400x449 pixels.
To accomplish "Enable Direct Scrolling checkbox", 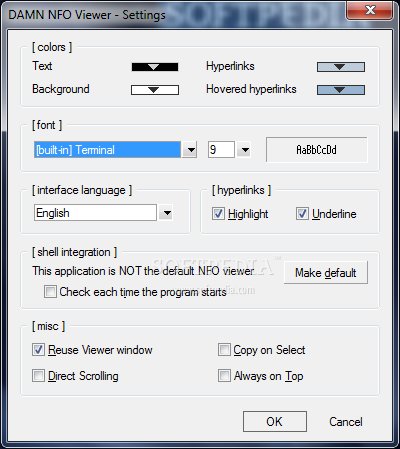I will [x=38, y=376].
